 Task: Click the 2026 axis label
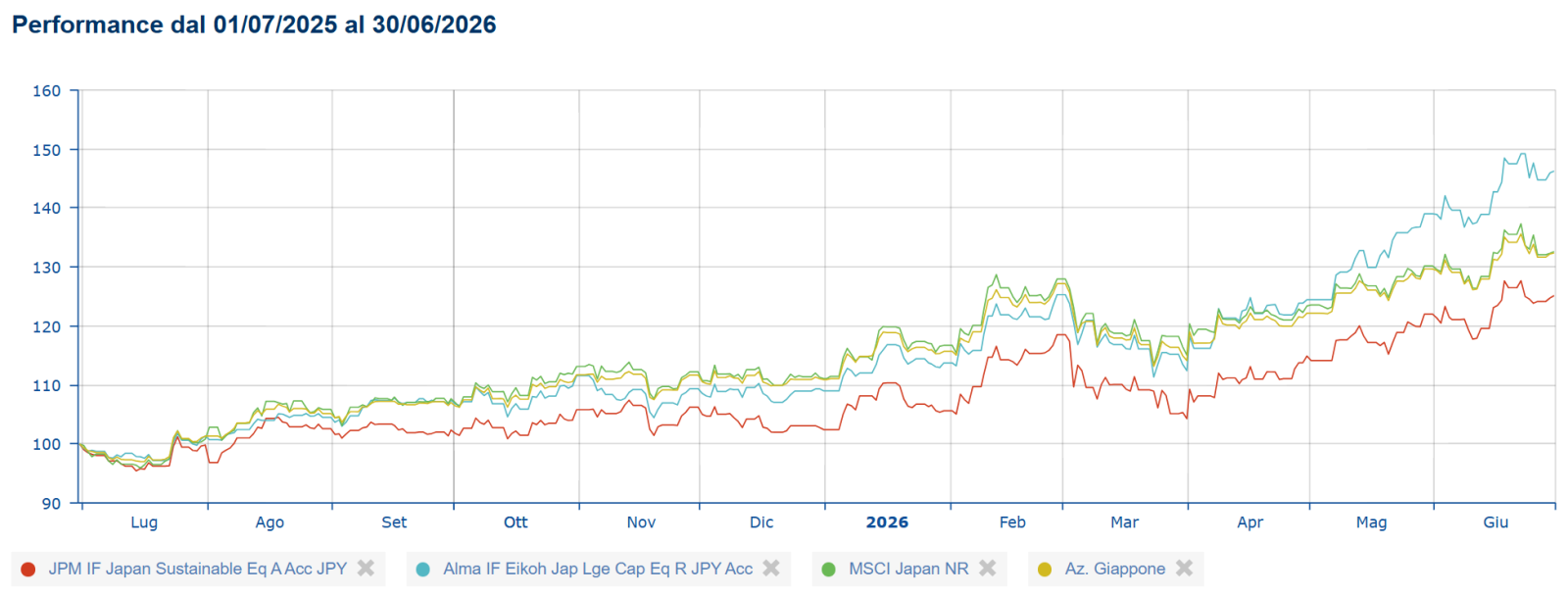(x=887, y=522)
